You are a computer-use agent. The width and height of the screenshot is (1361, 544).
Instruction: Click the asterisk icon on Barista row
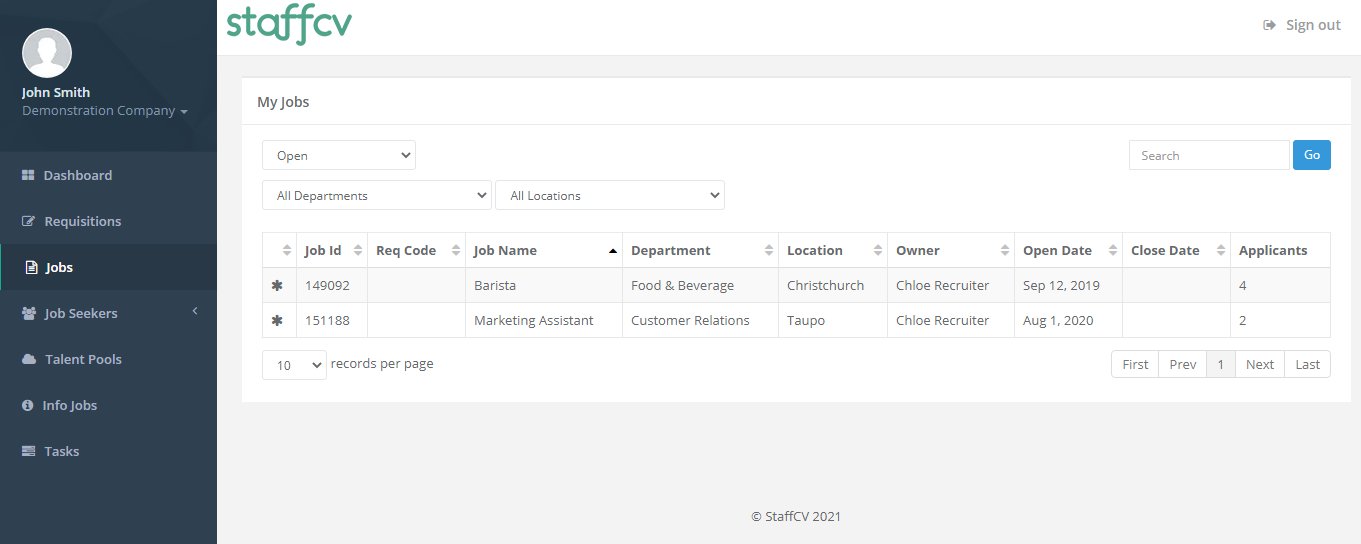coord(277,285)
